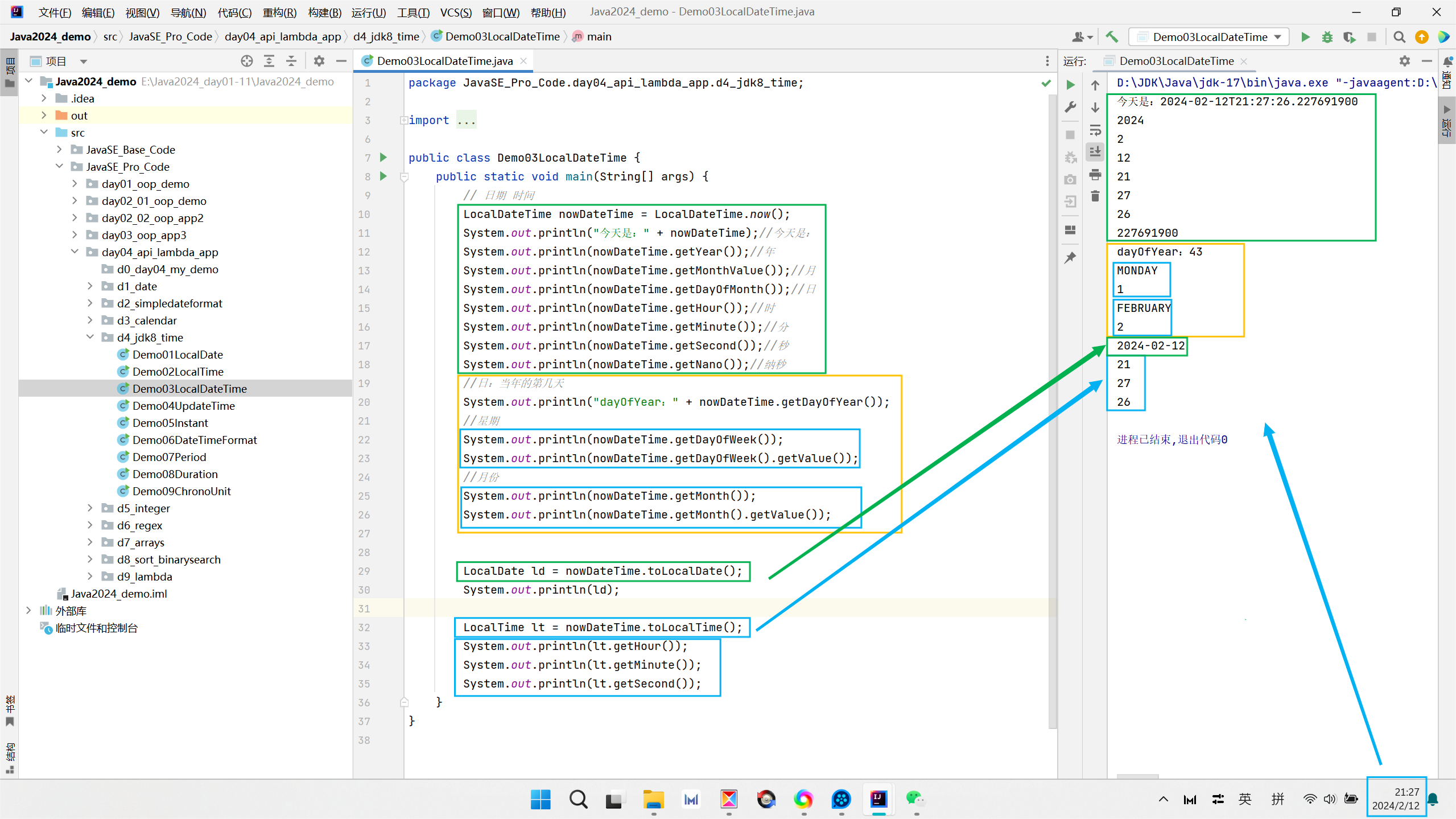Viewport: 1456px width, 819px height.
Task: Click the run gutter arrow on line 7
Action: coord(383,157)
